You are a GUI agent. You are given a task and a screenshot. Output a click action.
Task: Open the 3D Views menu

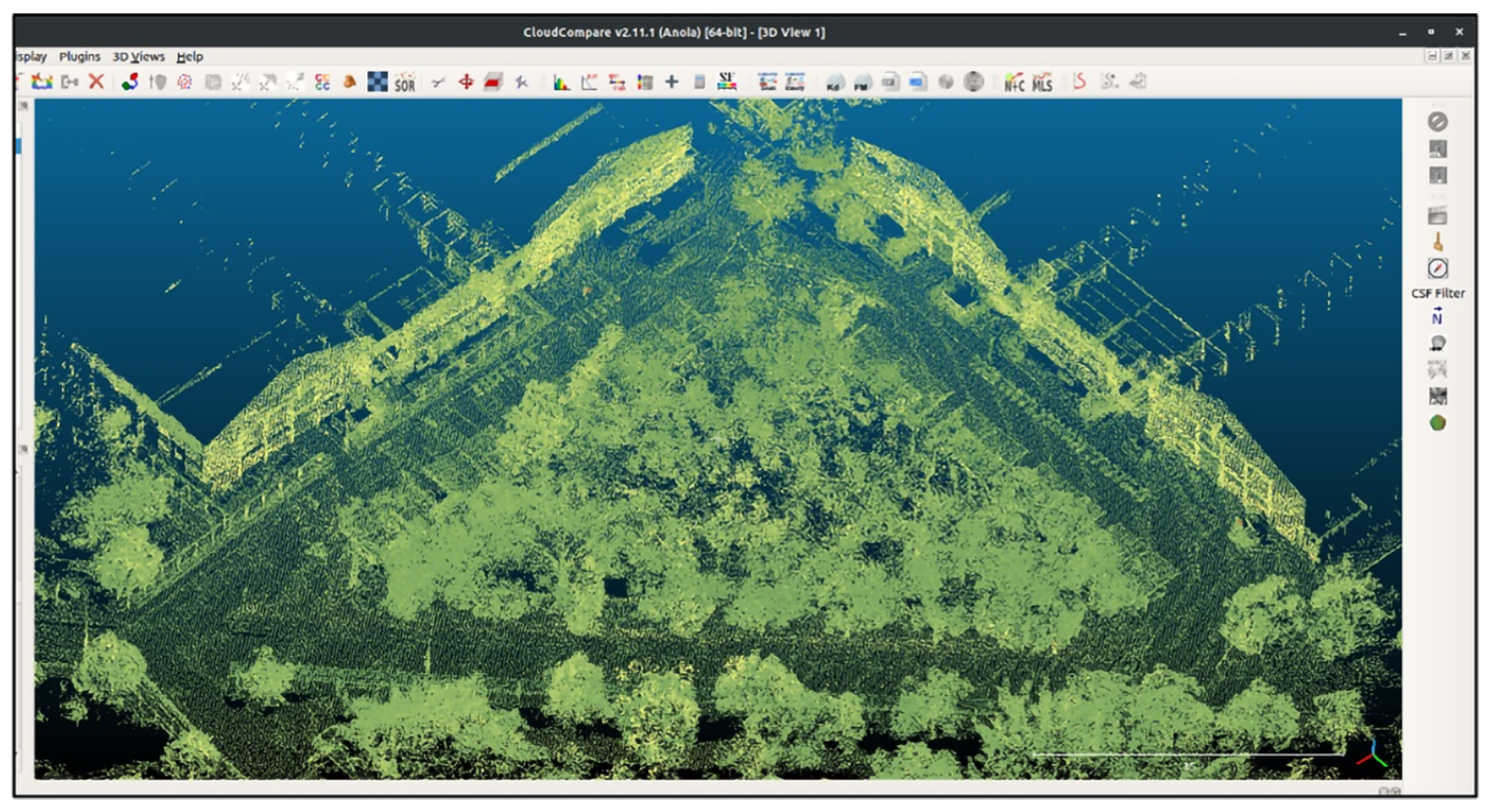[x=138, y=57]
